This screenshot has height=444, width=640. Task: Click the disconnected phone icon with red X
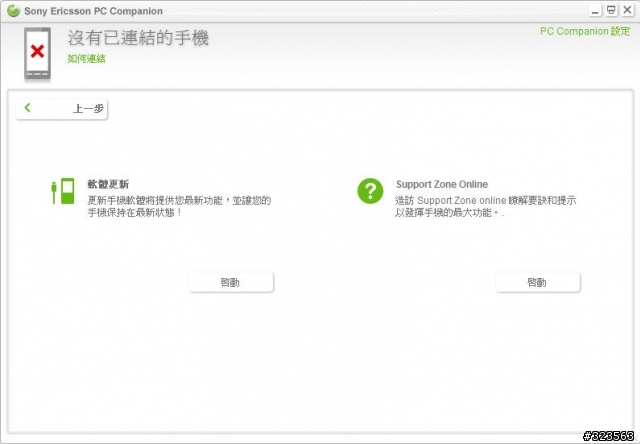pyautogui.click(x=37, y=53)
